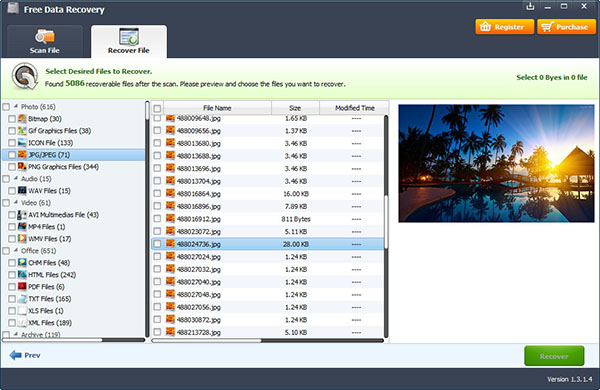600x390 pixels.
Task: Click the Purchase button
Action: tap(566, 27)
